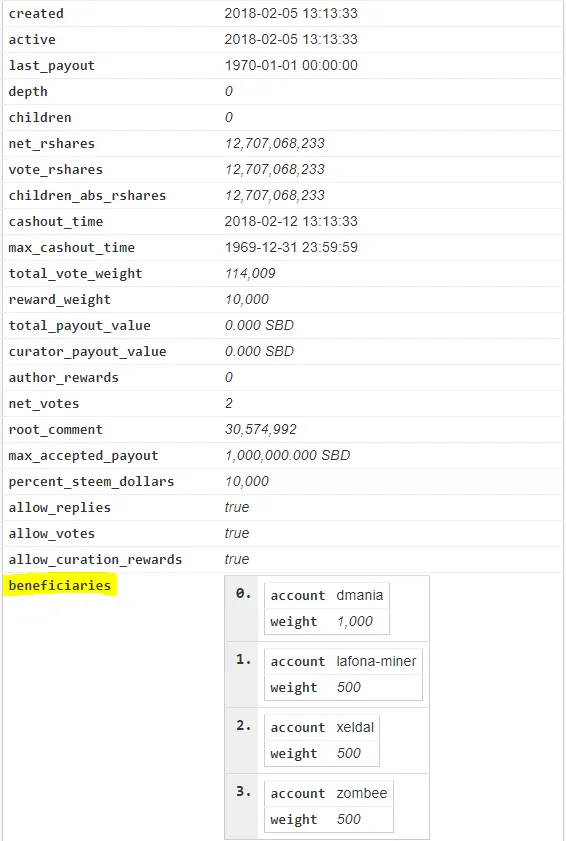
Task: Select the value 114,009
Action: [x=250, y=274]
